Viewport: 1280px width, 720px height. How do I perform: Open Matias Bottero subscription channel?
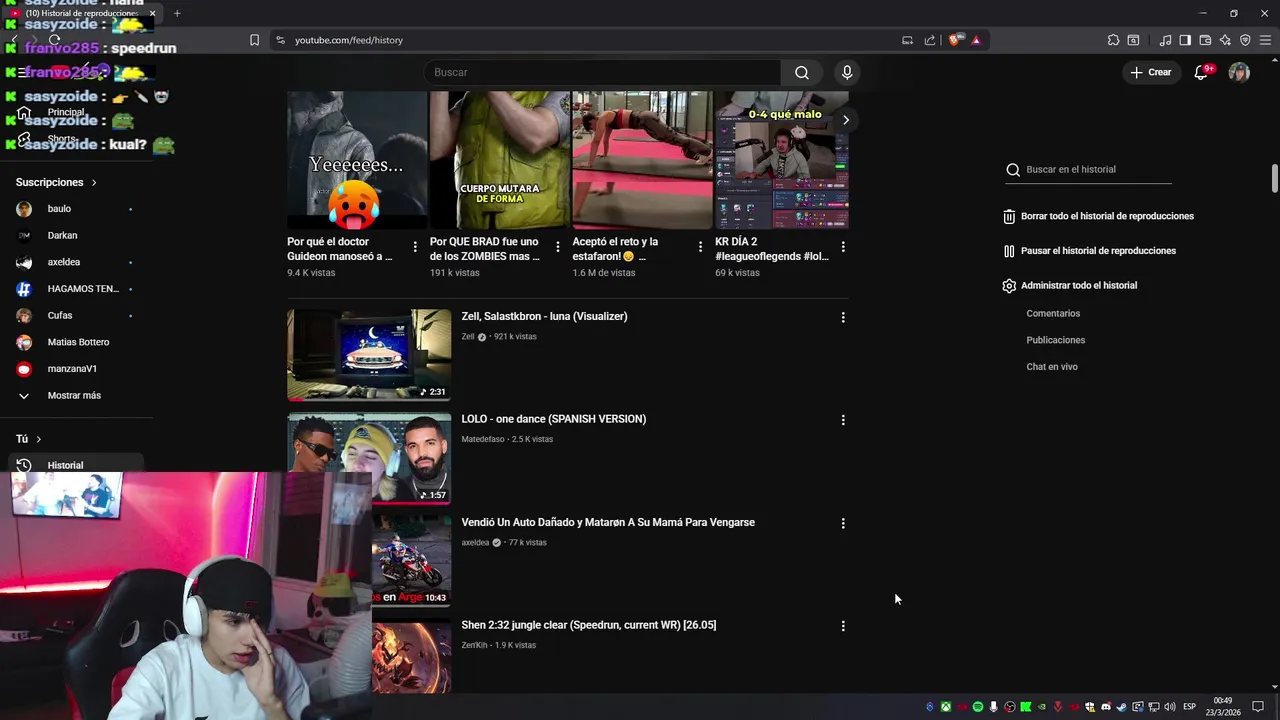coord(76,342)
